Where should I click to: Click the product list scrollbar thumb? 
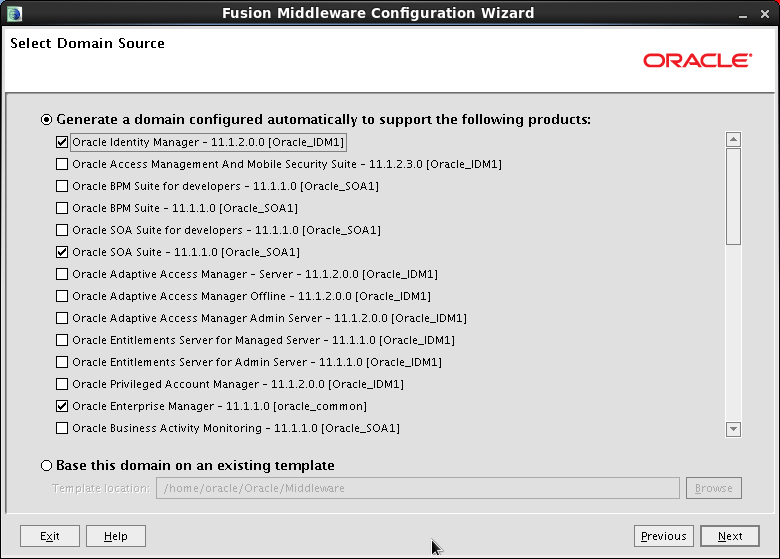coord(733,197)
